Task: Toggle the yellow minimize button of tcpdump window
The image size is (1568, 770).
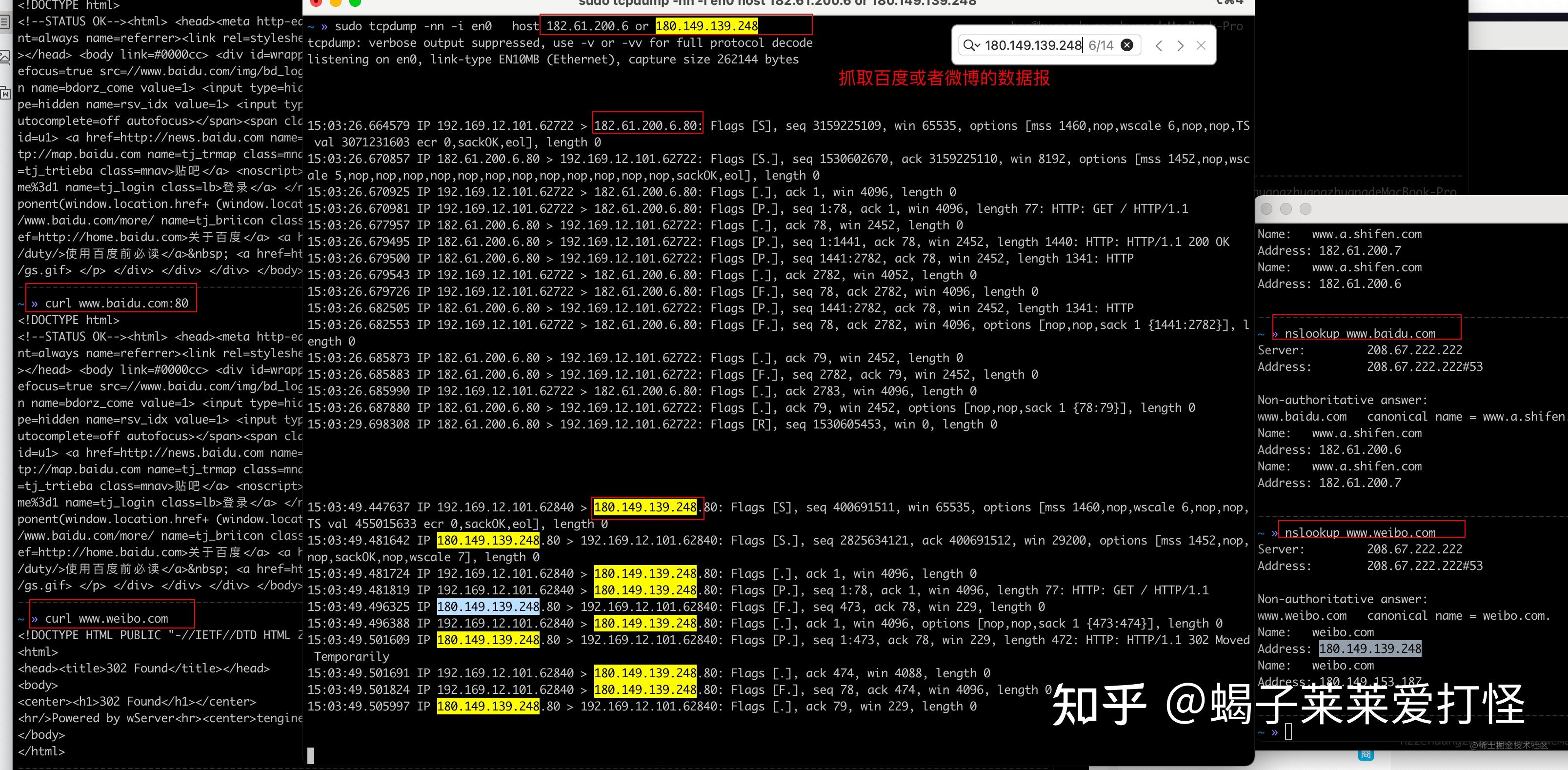Action: [335, 3]
